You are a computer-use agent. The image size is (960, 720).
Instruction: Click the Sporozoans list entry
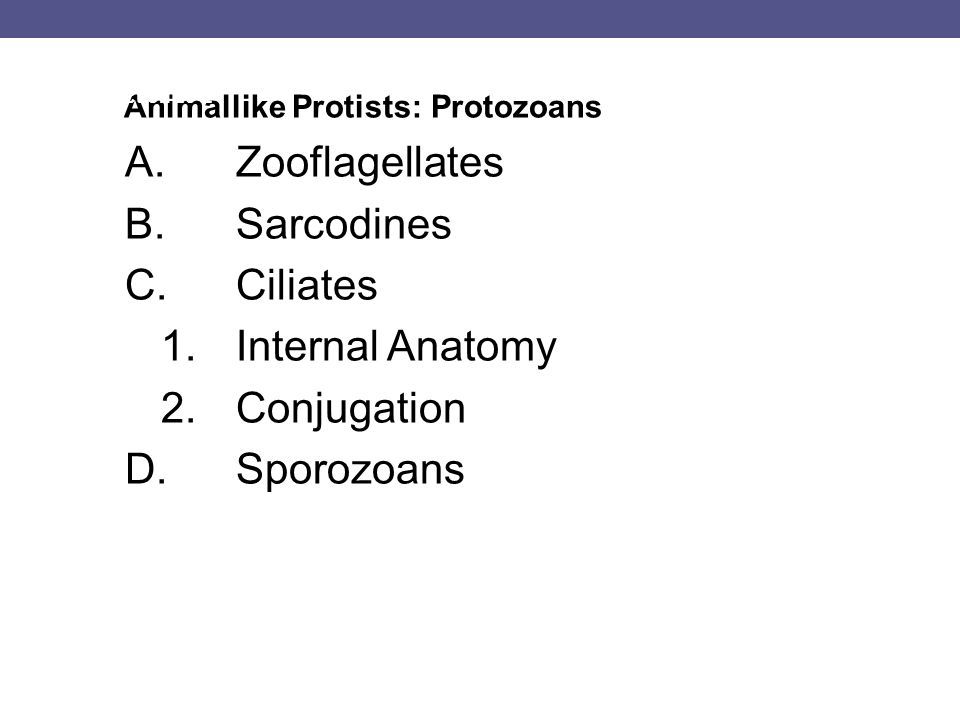click(x=350, y=470)
